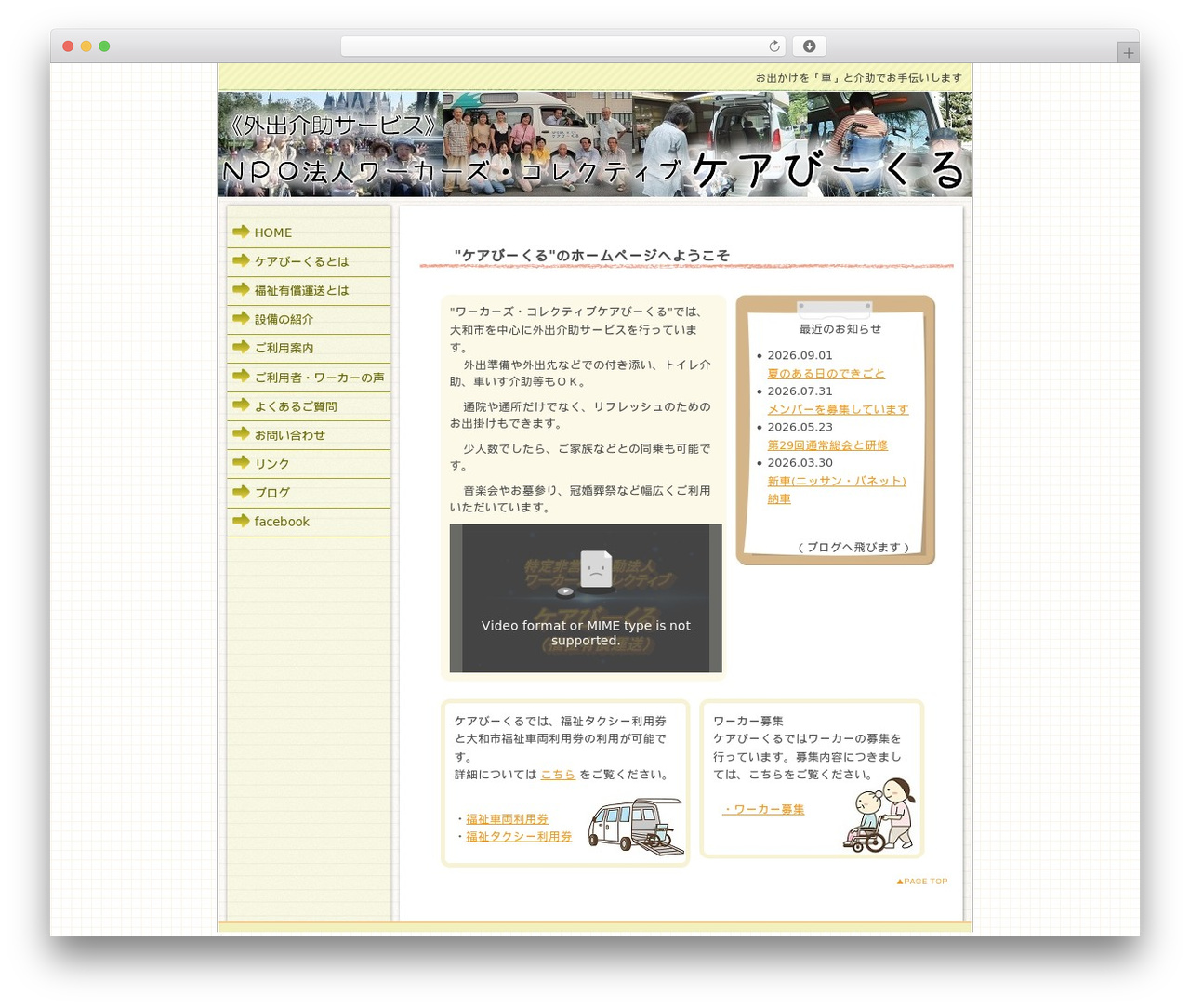1190x1008 pixels.
Task: Click the 2026.03.30 date entry
Action: pyautogui.click(x=800, y=462)
